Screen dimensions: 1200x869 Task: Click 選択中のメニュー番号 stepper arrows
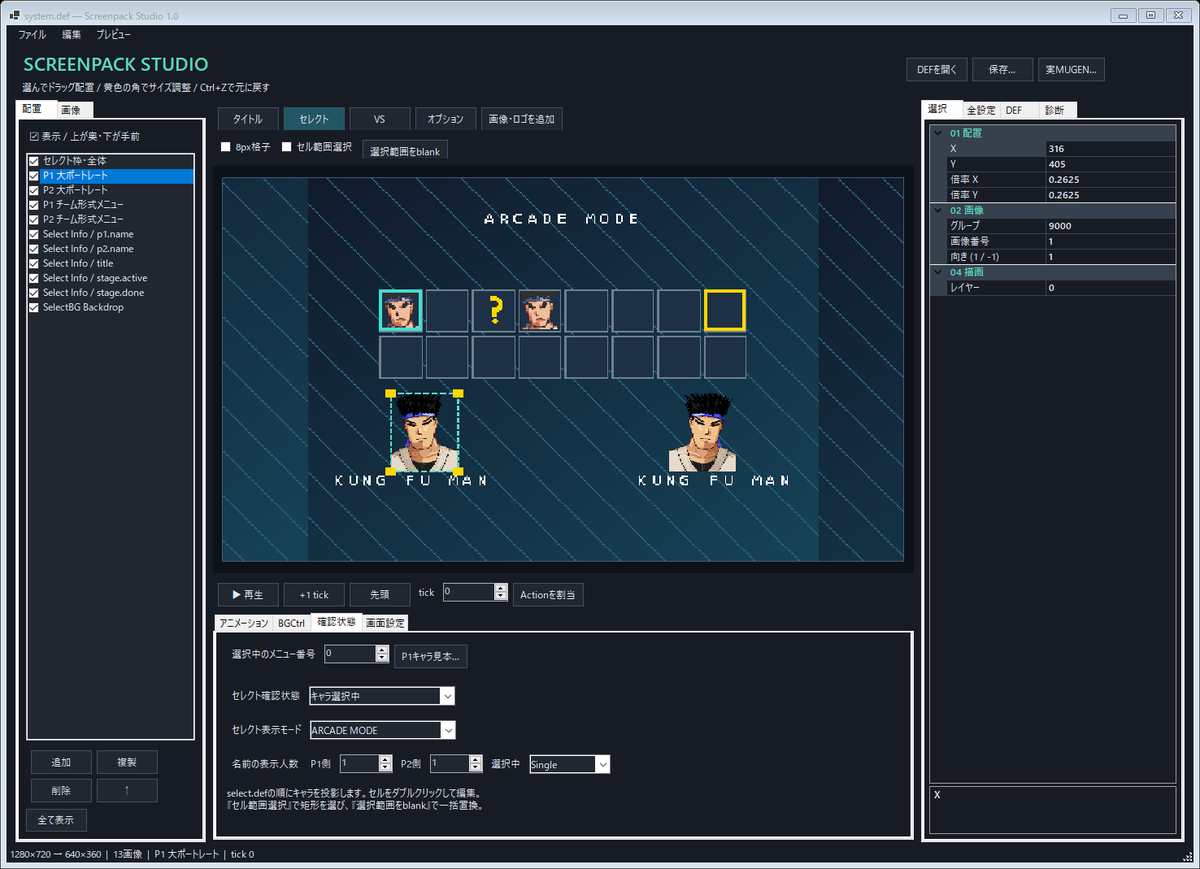coord(381,654)
